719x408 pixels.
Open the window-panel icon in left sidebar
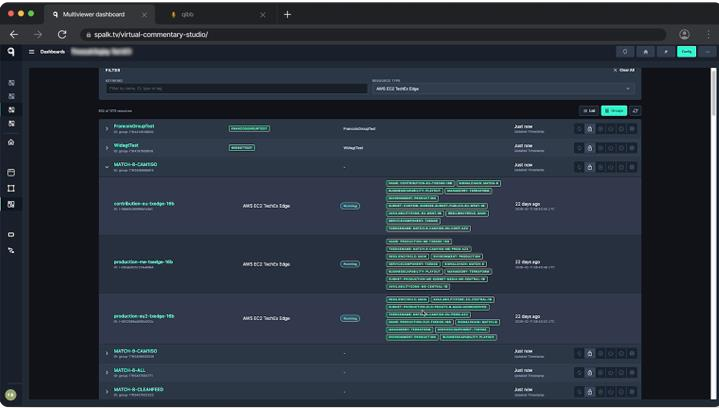11,172
